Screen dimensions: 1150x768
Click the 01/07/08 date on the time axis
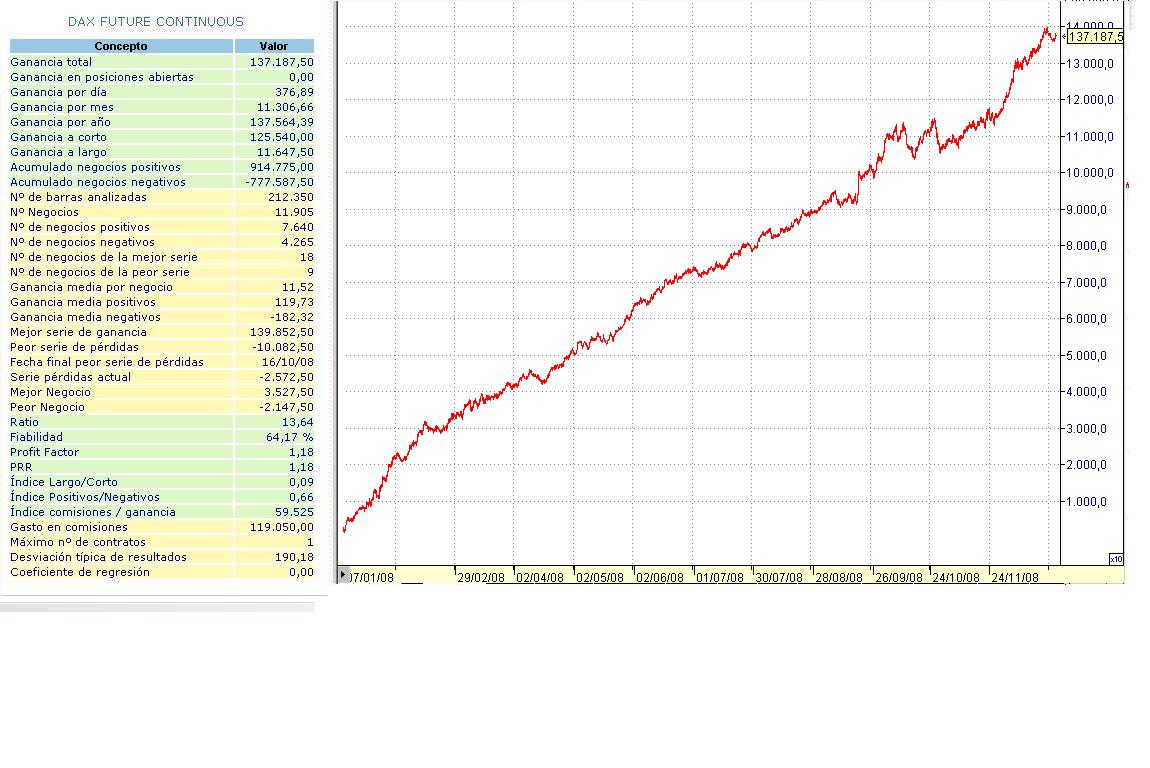(x=719, y=577)
